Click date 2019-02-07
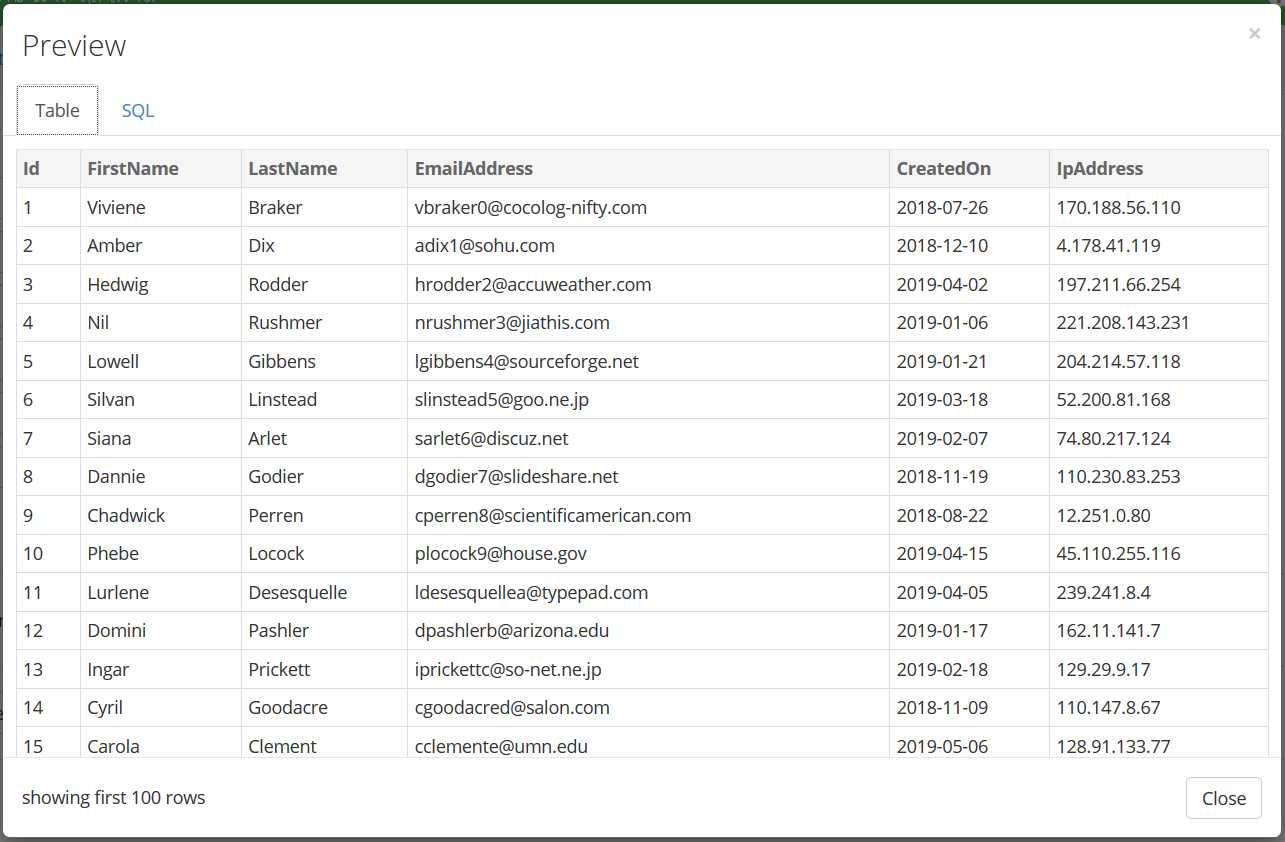Image resolution: width=1285 pixels, height=842 pixels. (942, 439)
